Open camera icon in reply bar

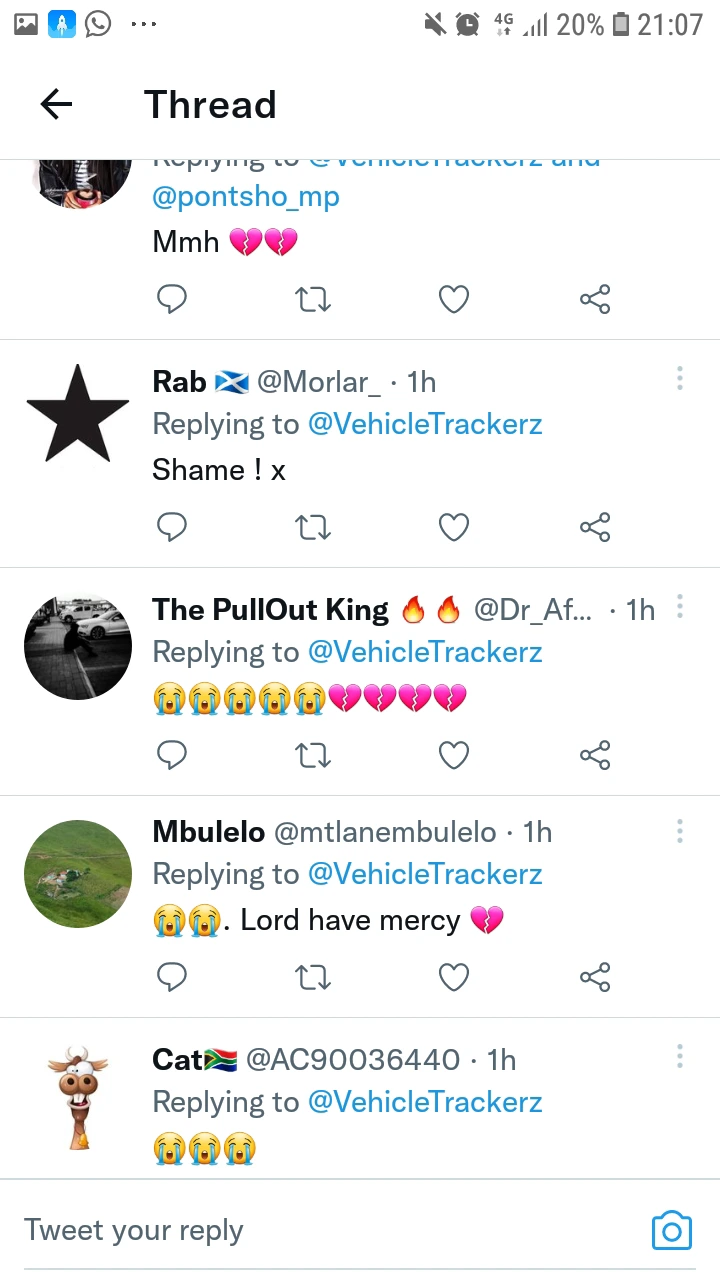(671, 1230)
